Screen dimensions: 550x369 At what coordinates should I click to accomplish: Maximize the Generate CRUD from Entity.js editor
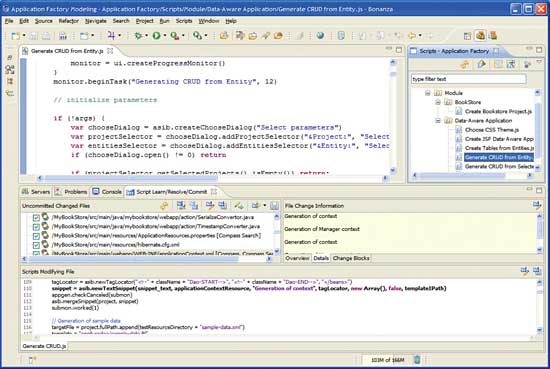399,50
